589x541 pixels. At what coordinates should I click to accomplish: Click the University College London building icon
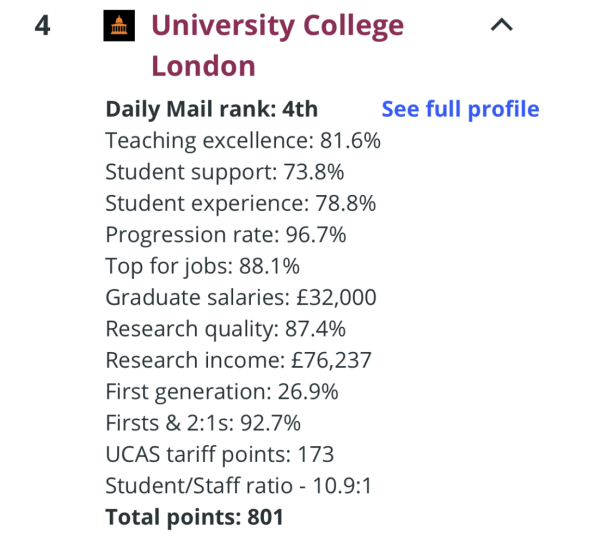click(119, 26)
